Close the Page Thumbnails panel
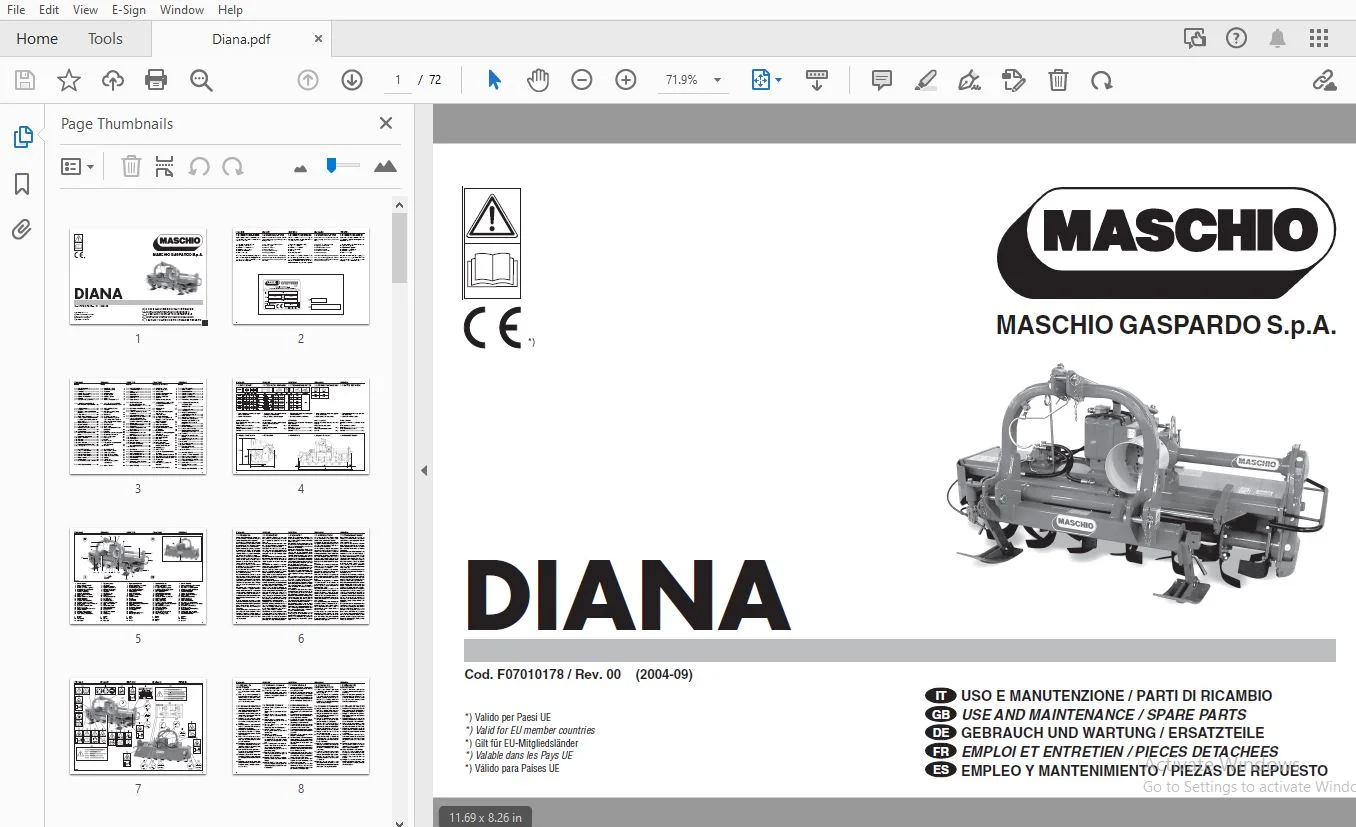 [386, 124]
